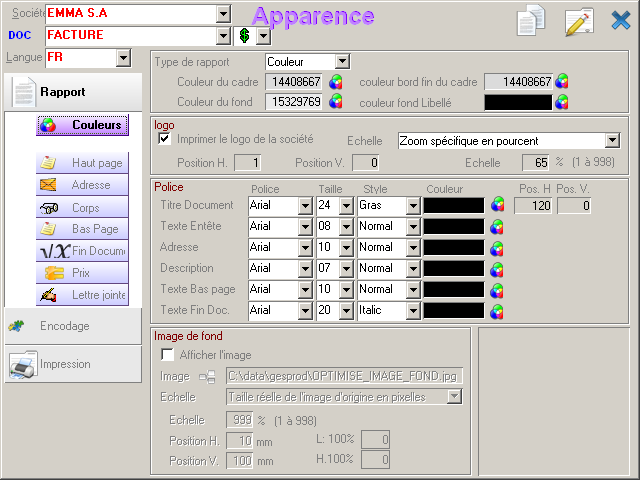The image size is (640, 480).
Task: Click the black Adresse font color swatch
Action: point(455,247)
